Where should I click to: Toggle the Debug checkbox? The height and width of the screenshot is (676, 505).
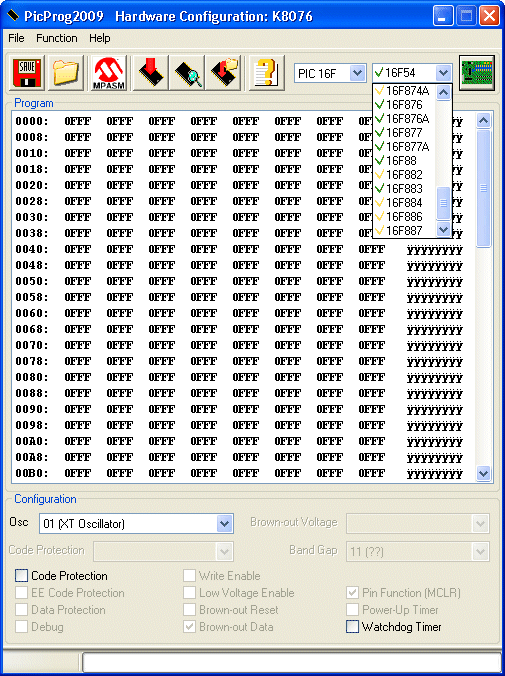[21, 627]
